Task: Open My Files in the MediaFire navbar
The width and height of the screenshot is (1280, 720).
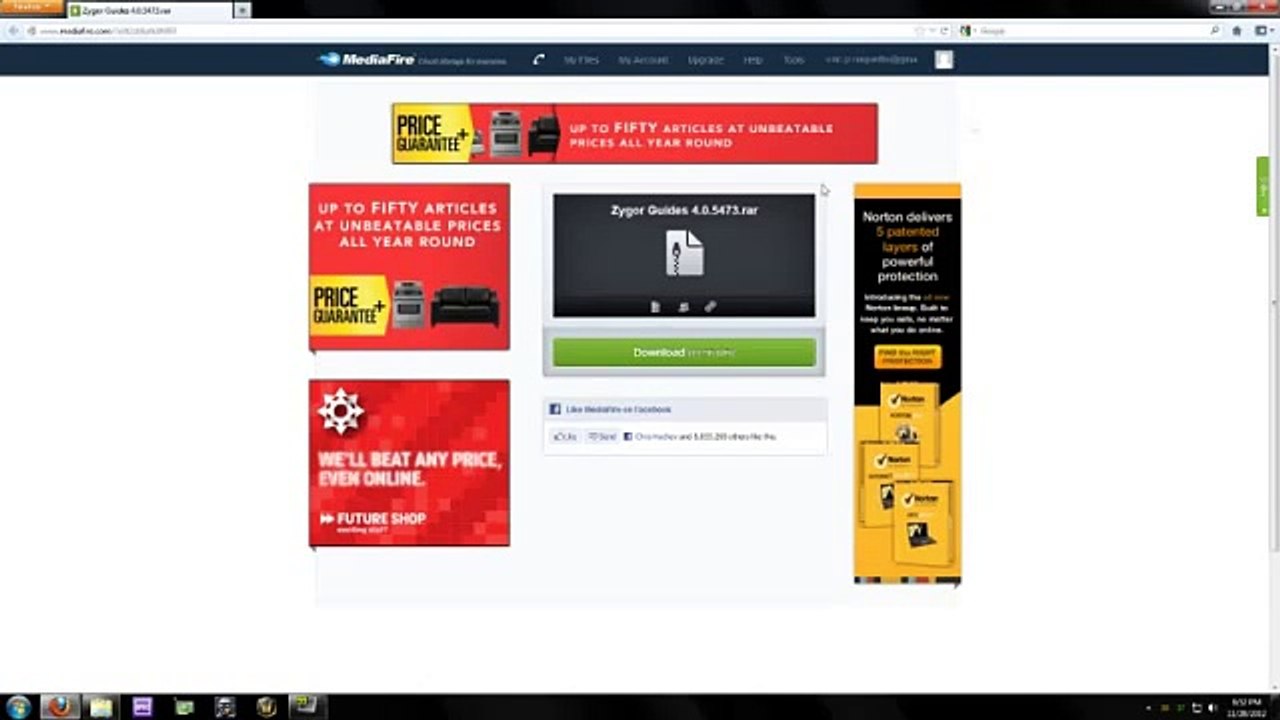Action: (581, 60)
